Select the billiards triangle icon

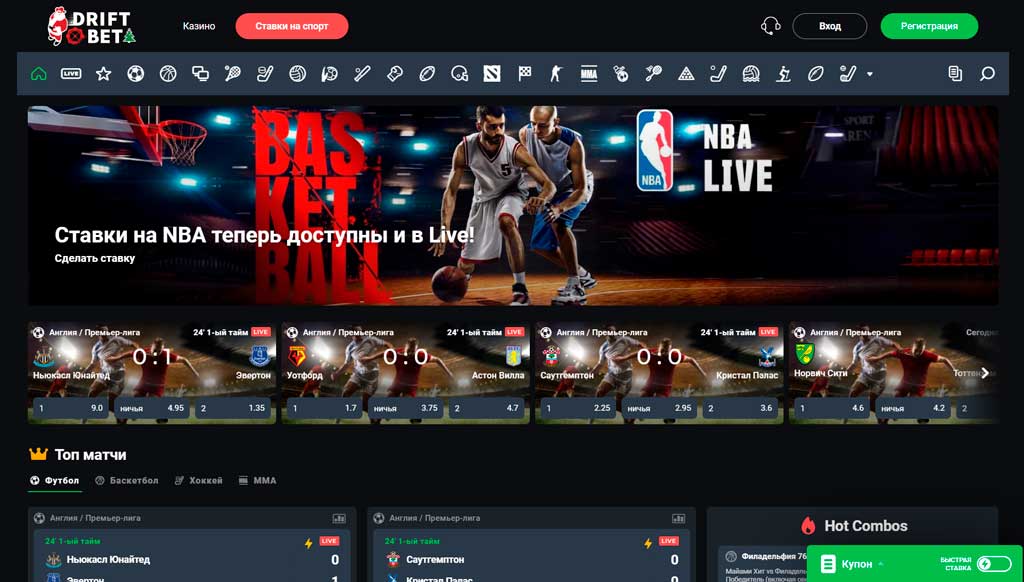coord(686,74)
